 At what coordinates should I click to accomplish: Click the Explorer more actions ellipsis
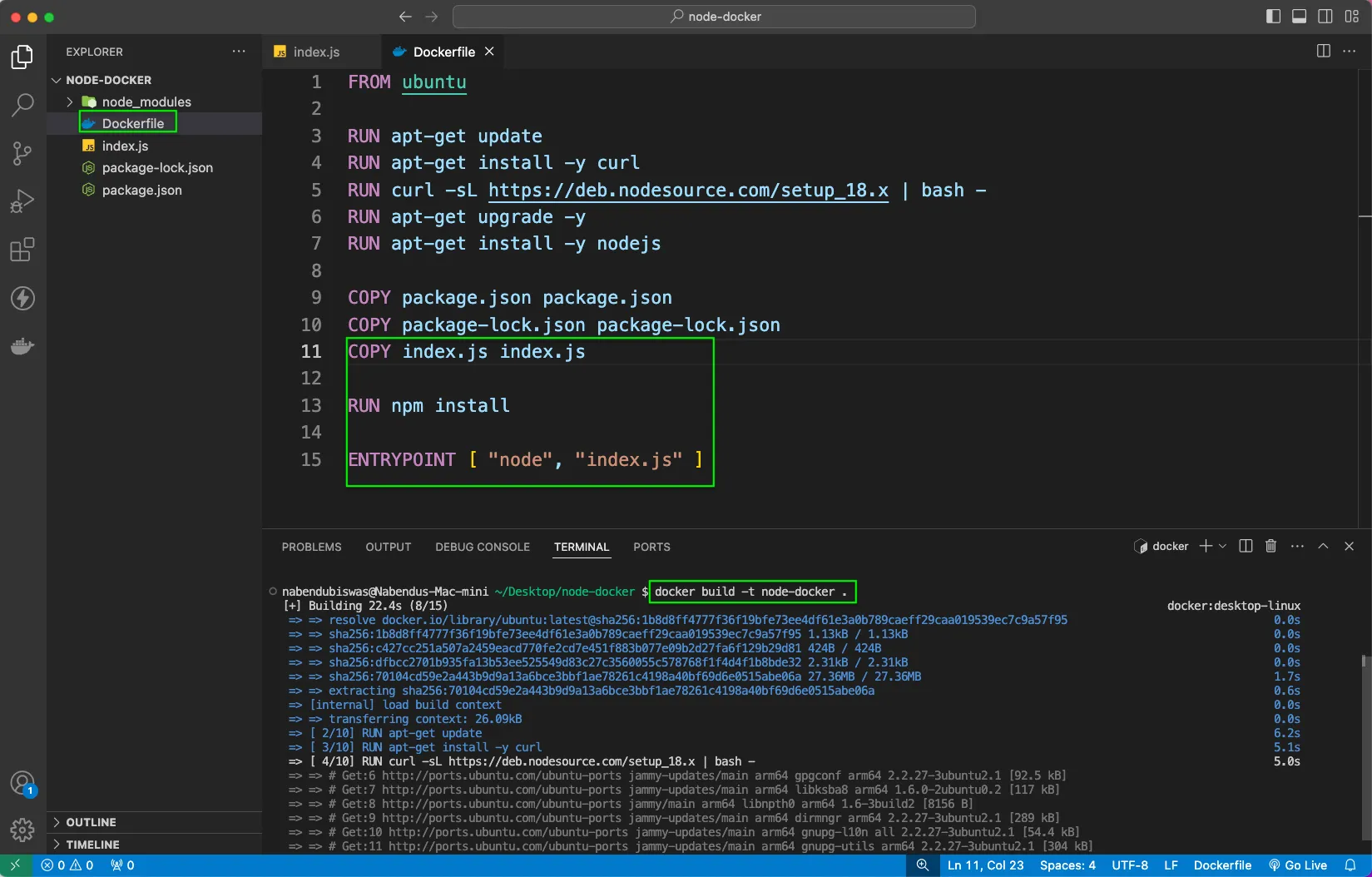[x=239, y=52]
